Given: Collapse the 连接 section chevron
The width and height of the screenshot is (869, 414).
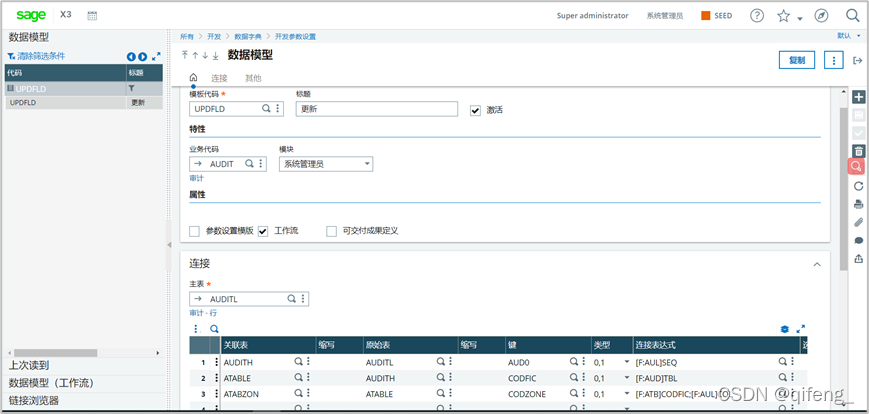Looking at the screenshot, I should (x=817, y=264).
